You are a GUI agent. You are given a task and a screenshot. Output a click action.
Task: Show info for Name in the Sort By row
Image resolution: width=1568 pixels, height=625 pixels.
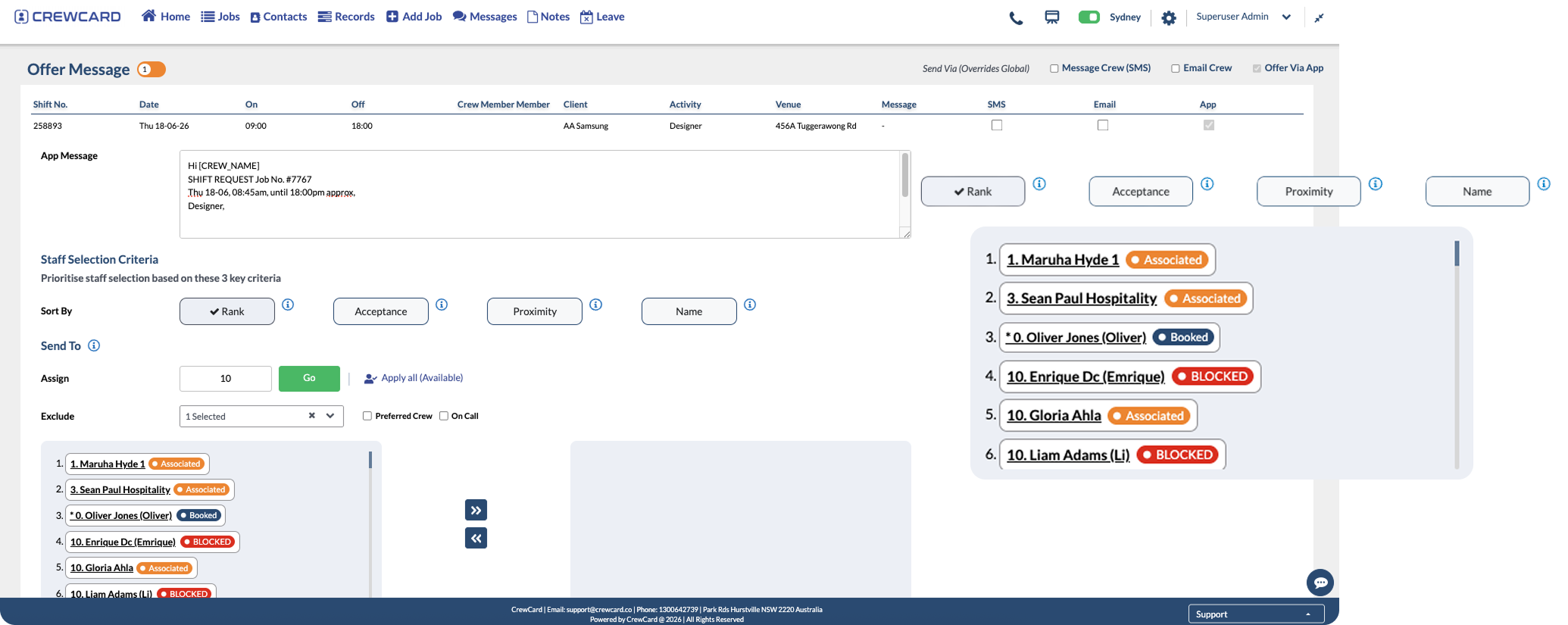pos(750,305)
